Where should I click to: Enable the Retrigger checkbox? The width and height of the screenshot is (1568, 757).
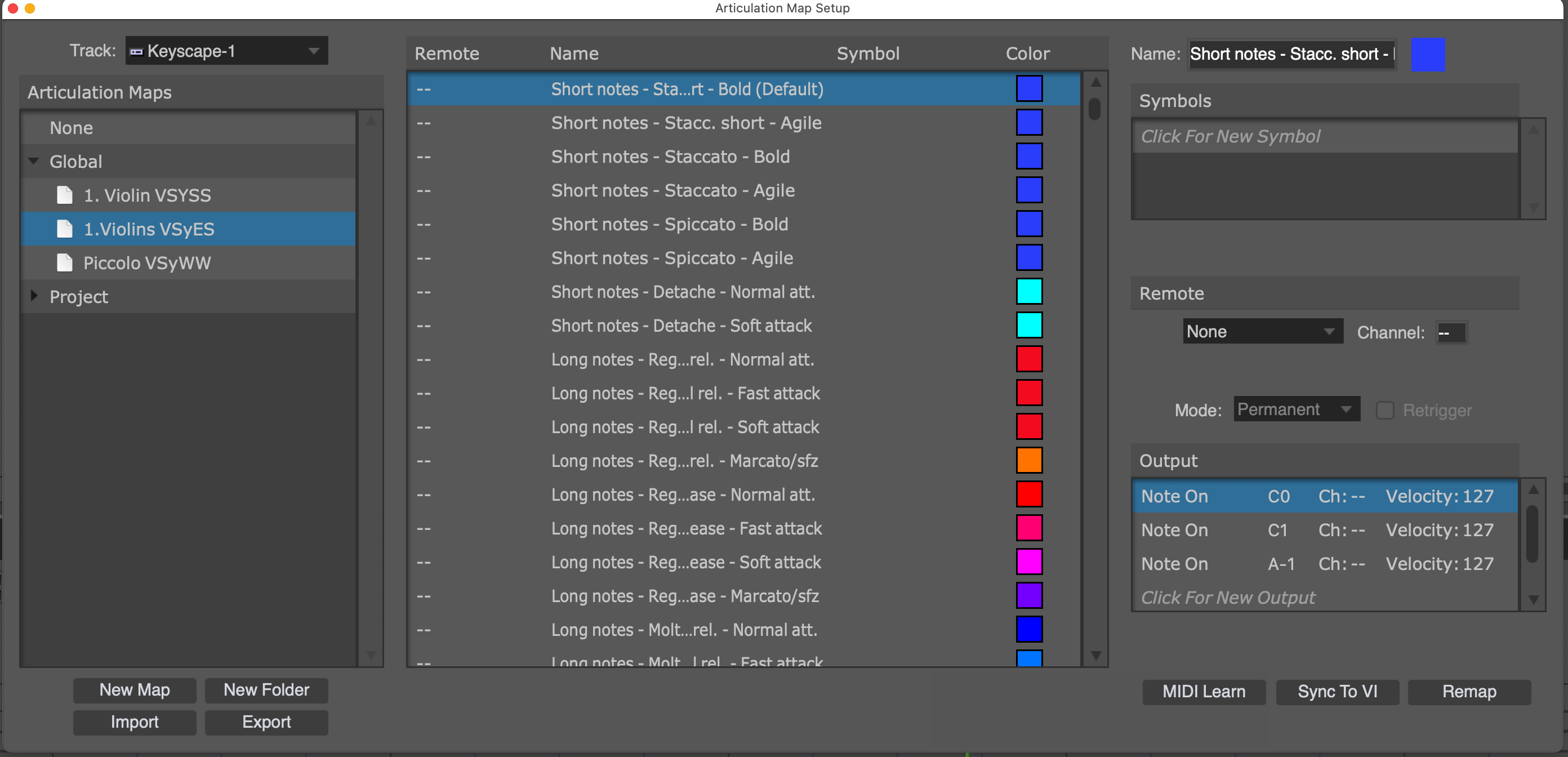(x=1385, y=410)
